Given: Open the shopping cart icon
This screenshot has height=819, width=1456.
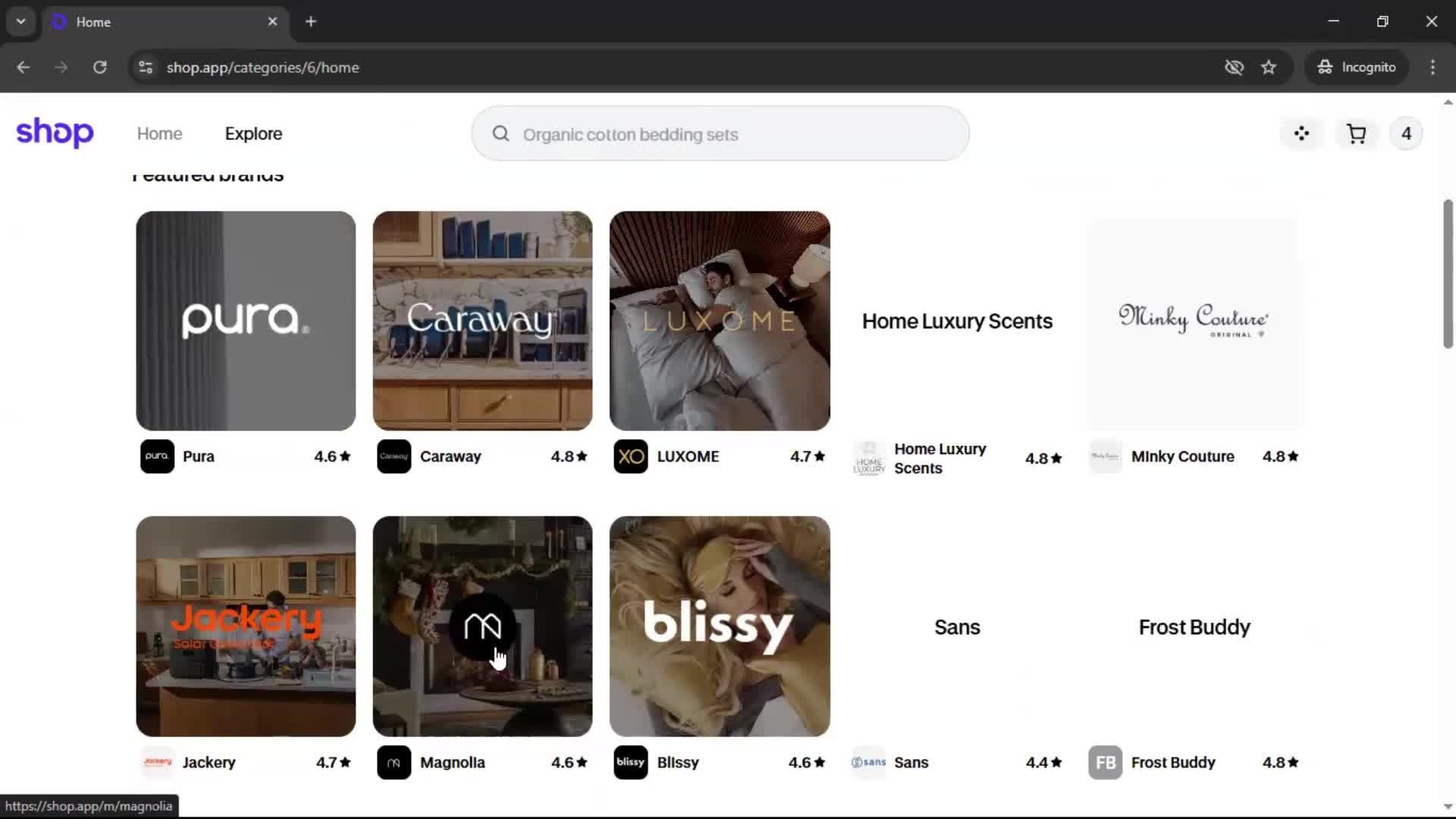Looking at the screenshot, I should click(1356, 134).
